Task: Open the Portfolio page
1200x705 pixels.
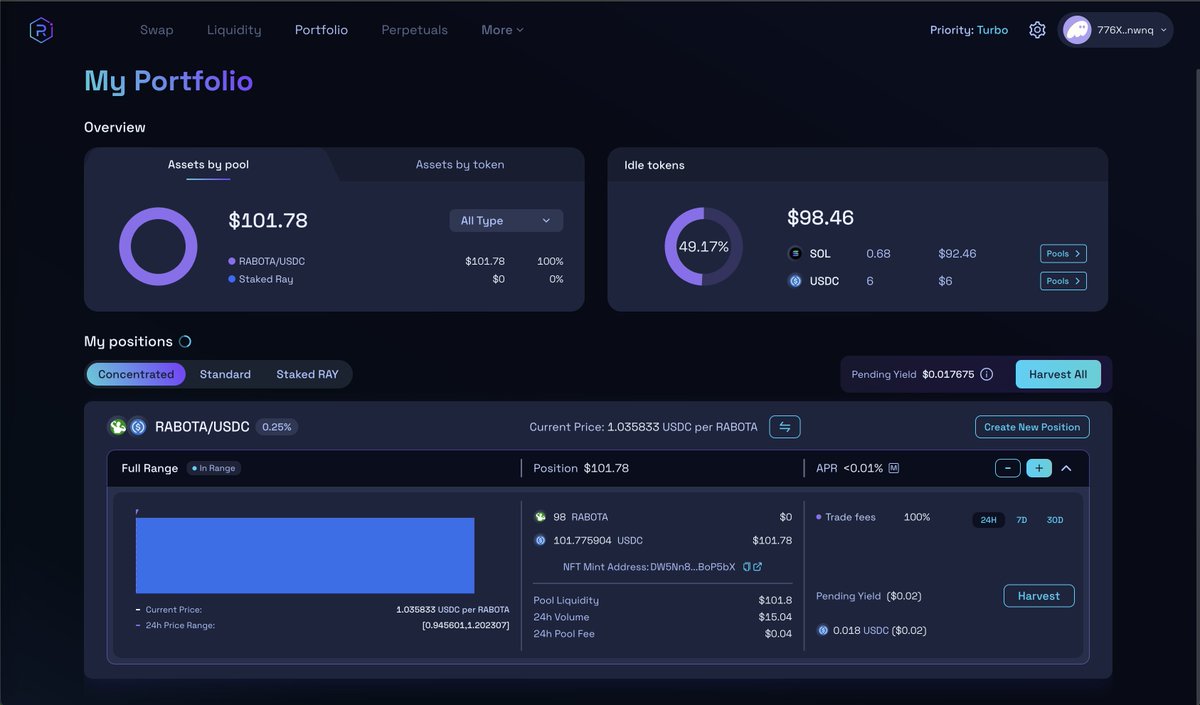Action: coord(321,30)
